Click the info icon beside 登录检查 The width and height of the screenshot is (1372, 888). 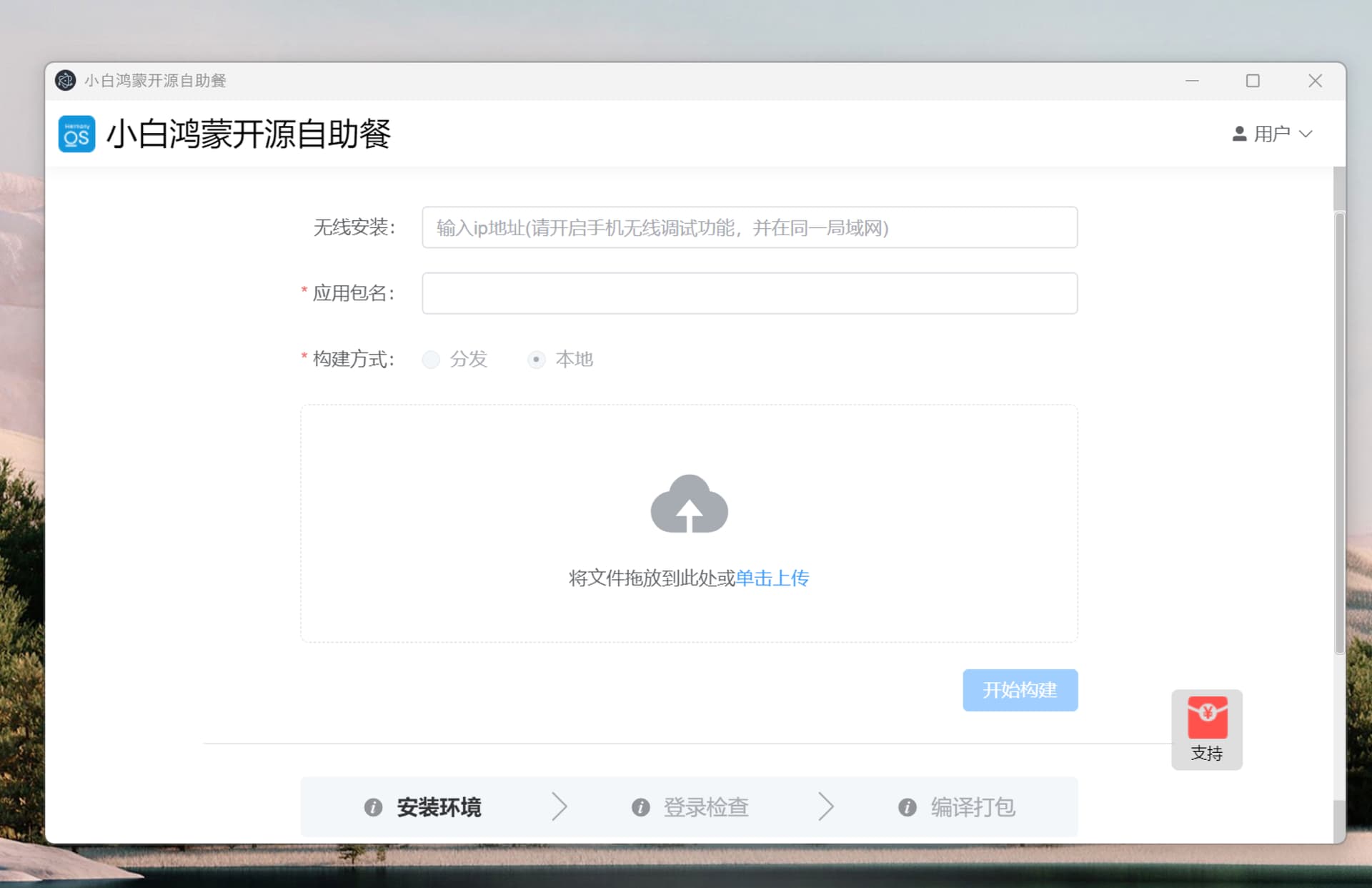640,807
